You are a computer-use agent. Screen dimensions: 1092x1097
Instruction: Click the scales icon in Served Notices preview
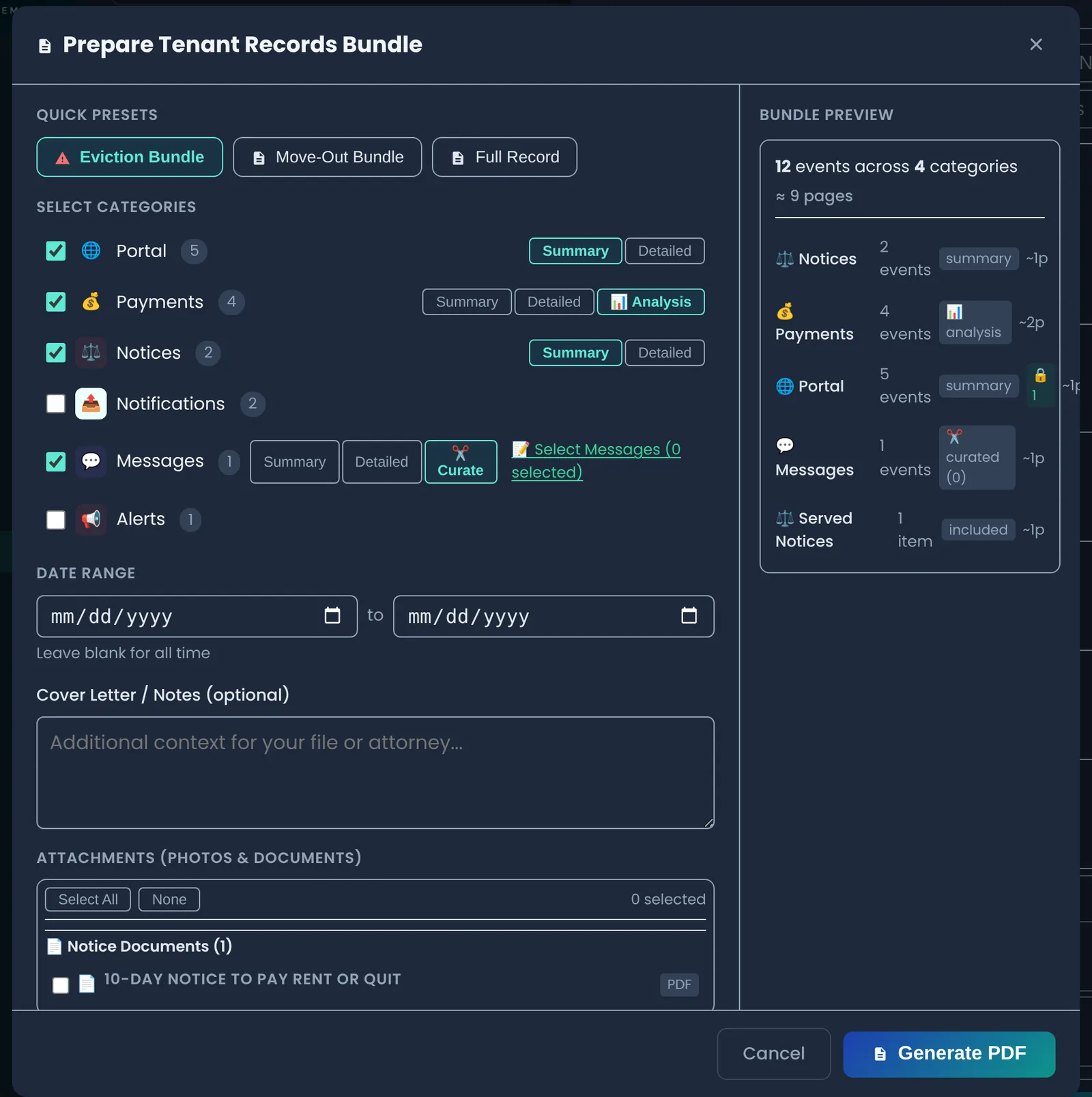click(785, 518)
